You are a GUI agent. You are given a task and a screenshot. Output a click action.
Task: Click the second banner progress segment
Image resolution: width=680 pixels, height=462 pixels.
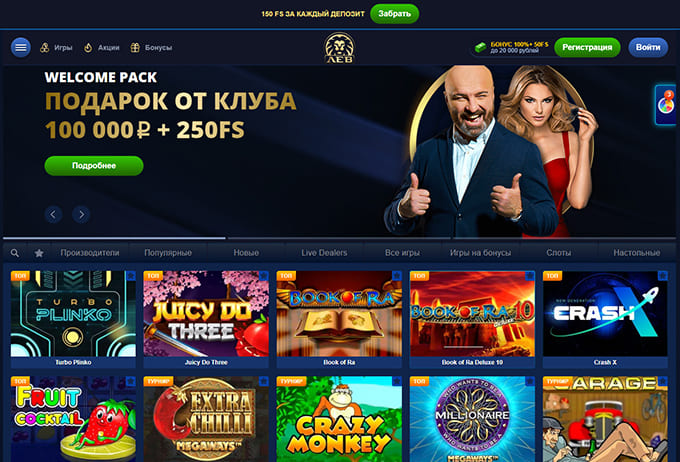pyautogui.click(x=339, y=238)
